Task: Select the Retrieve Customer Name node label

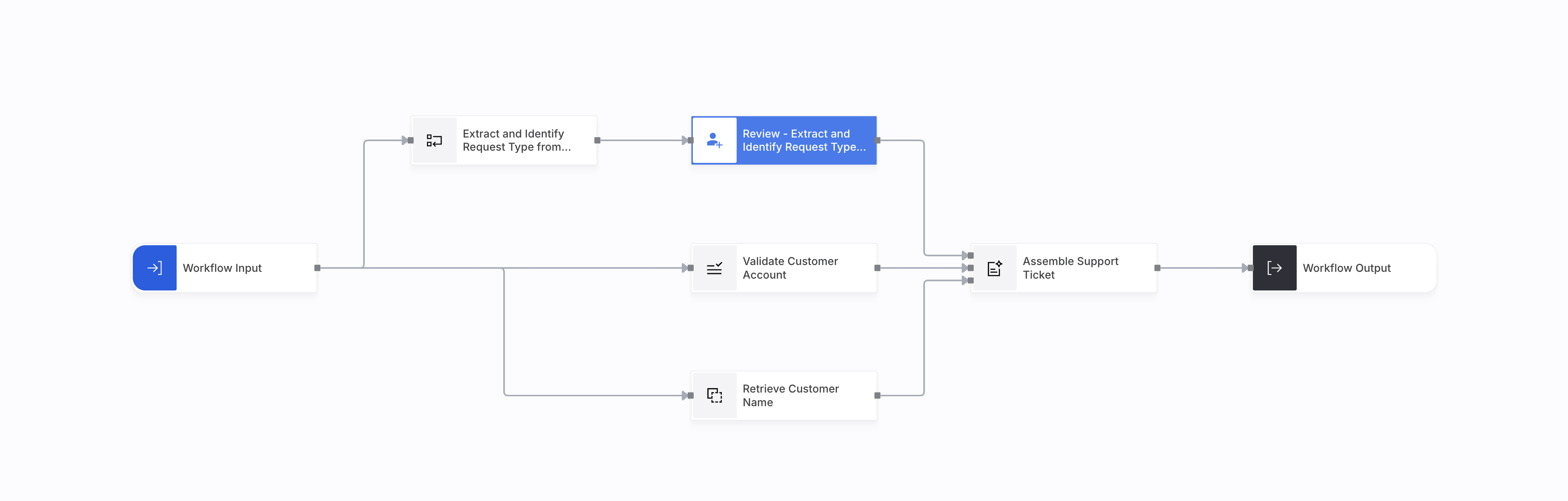Action: [790, 396]
